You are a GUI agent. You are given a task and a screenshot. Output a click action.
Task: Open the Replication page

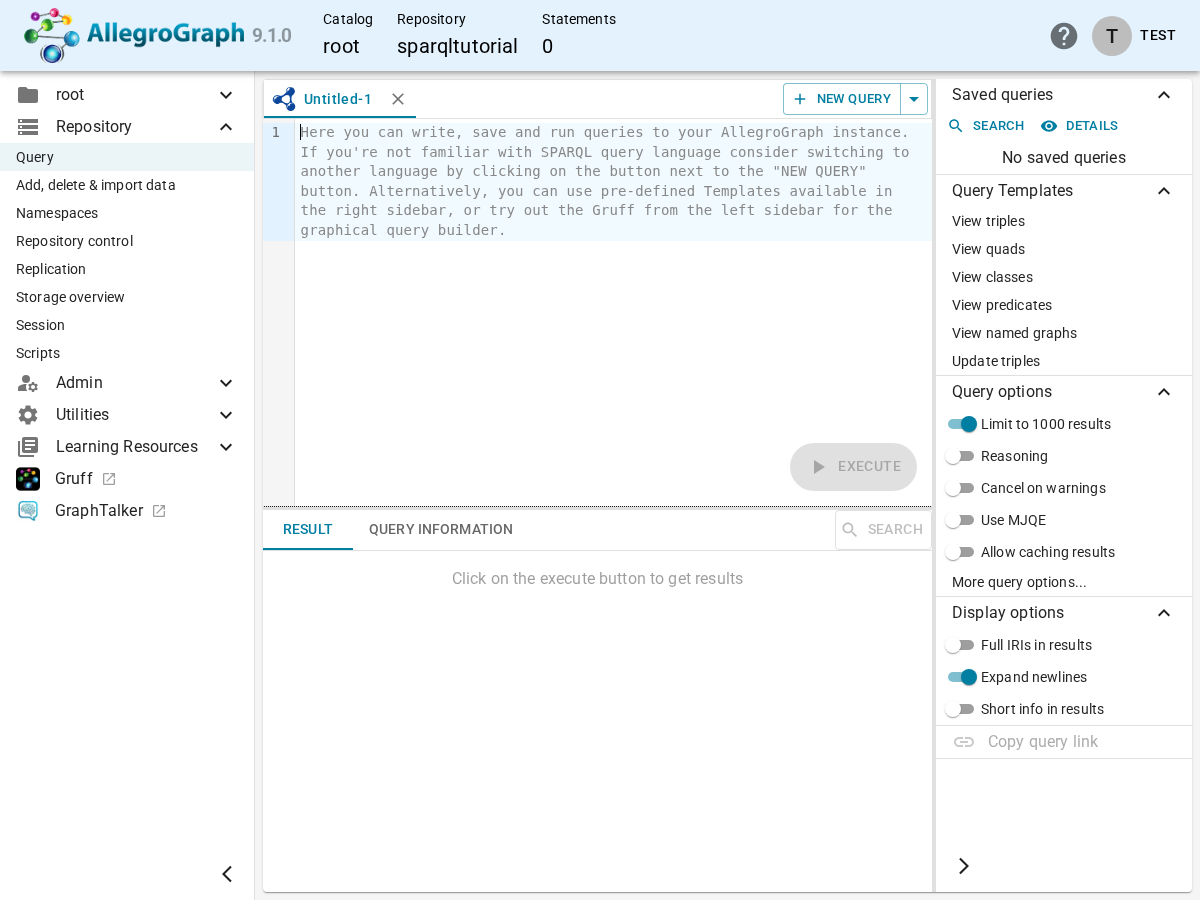tap(127, 269)
